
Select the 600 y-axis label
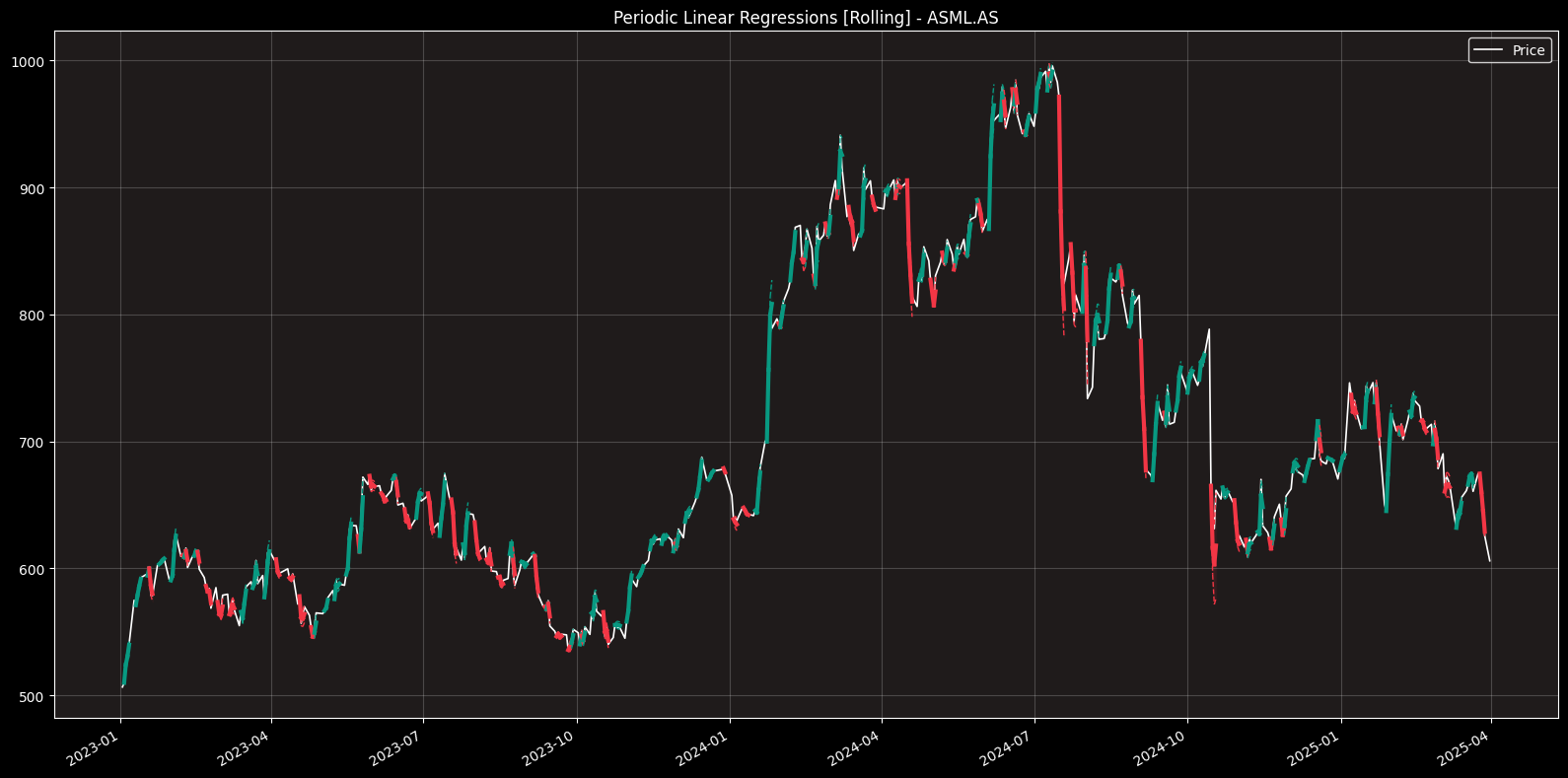point(32,569)
